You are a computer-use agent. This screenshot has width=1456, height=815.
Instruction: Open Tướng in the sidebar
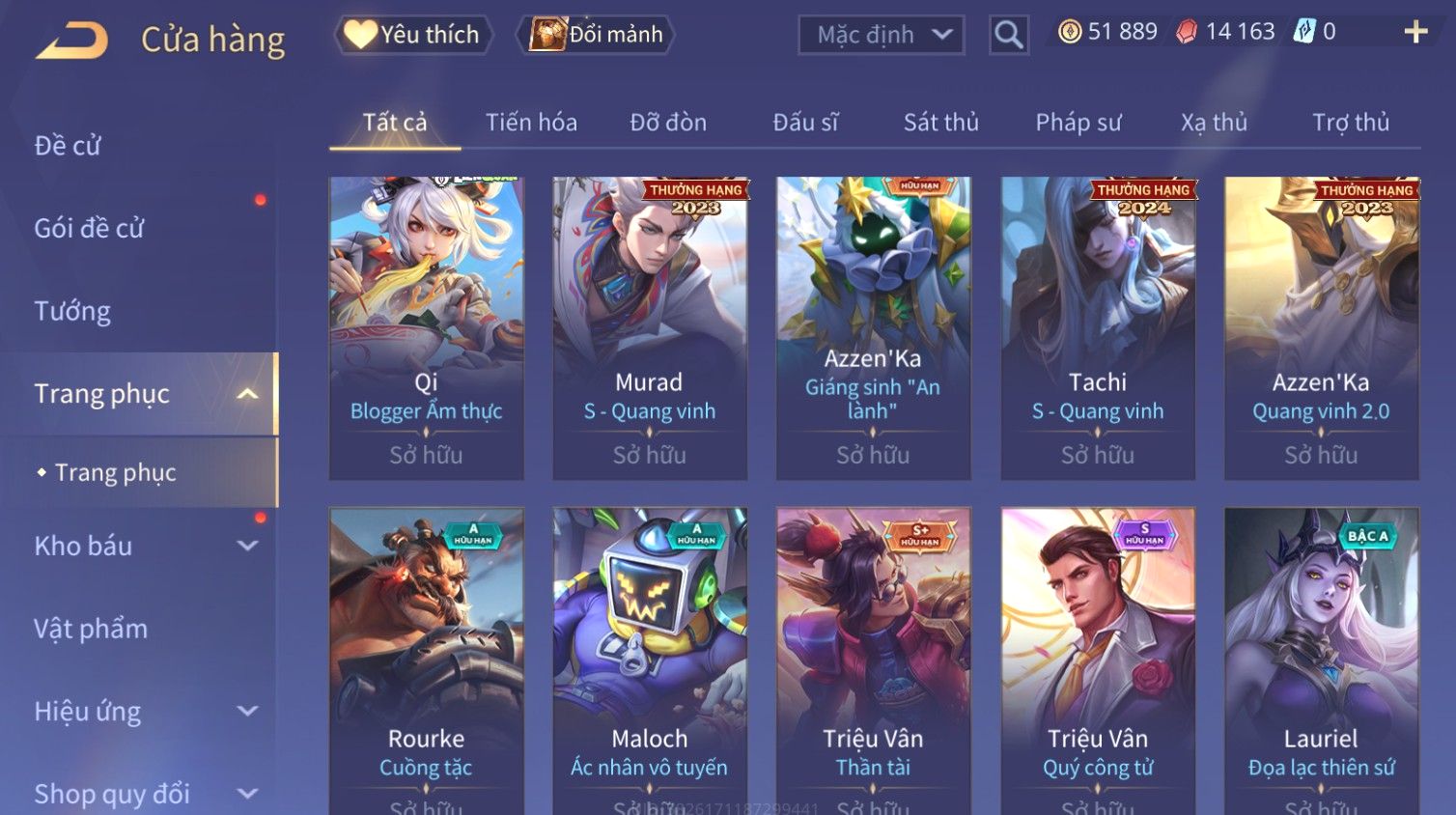pyautogui.click(x=72, y=311)
